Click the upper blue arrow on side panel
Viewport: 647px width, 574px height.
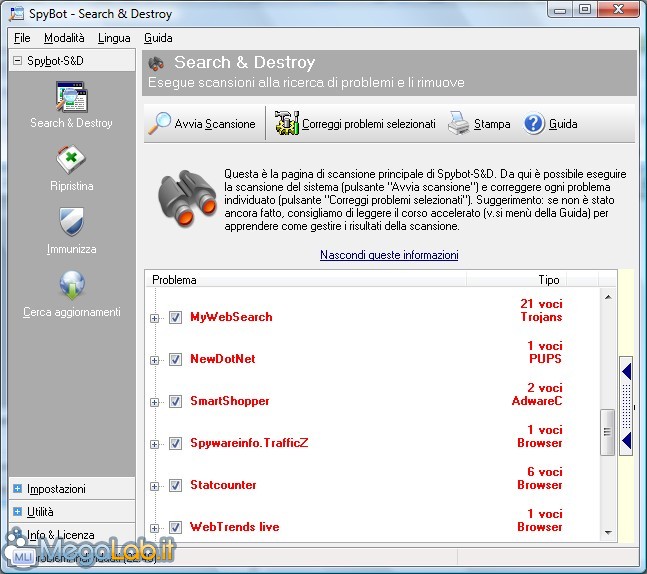(626, 372)
